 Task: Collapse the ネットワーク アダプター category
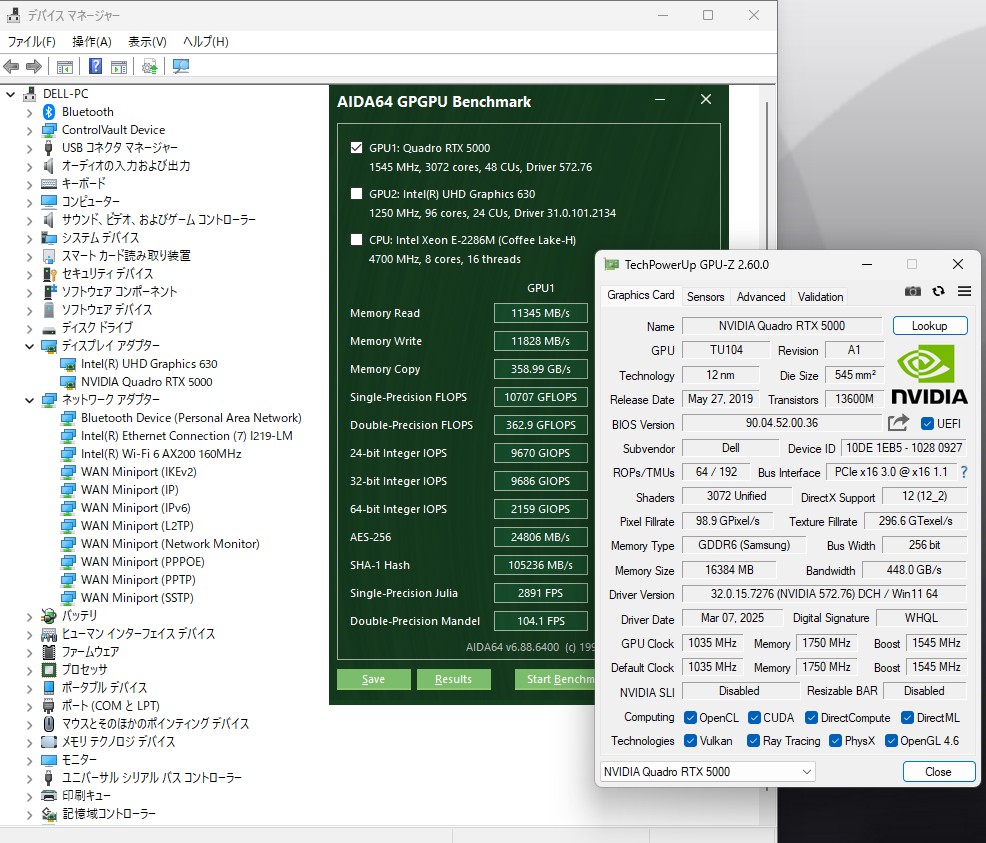(29, 400)
